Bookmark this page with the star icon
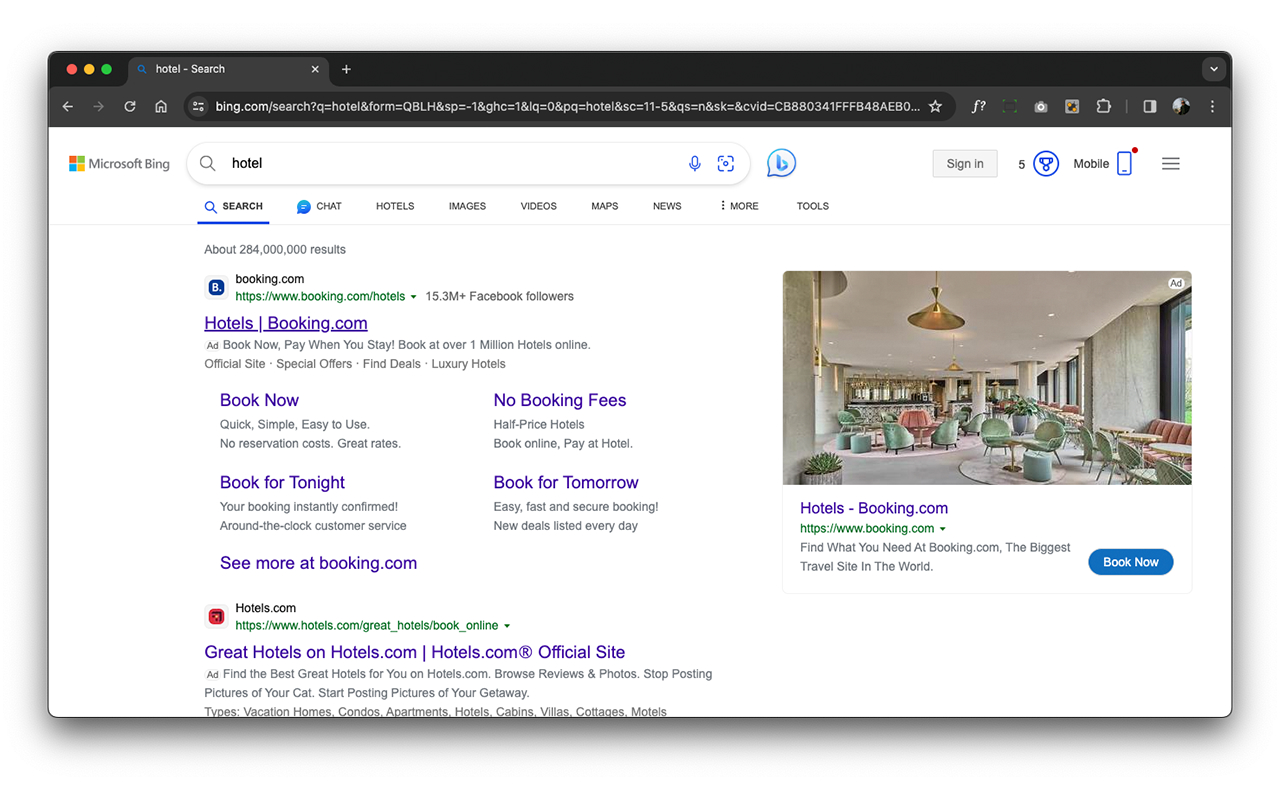 (x=935, y=106)
